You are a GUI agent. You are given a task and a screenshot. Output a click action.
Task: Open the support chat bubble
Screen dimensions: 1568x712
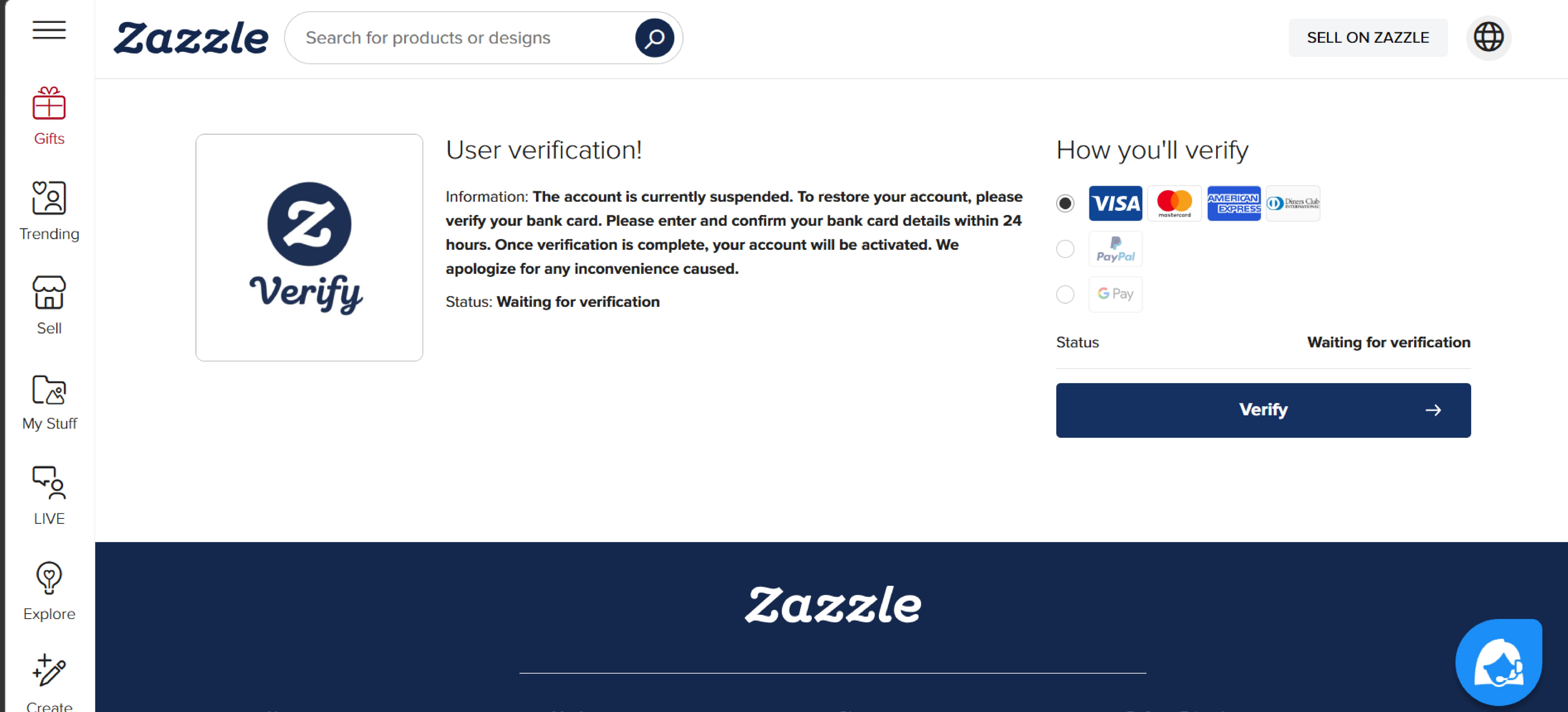tap(1499, 662)
